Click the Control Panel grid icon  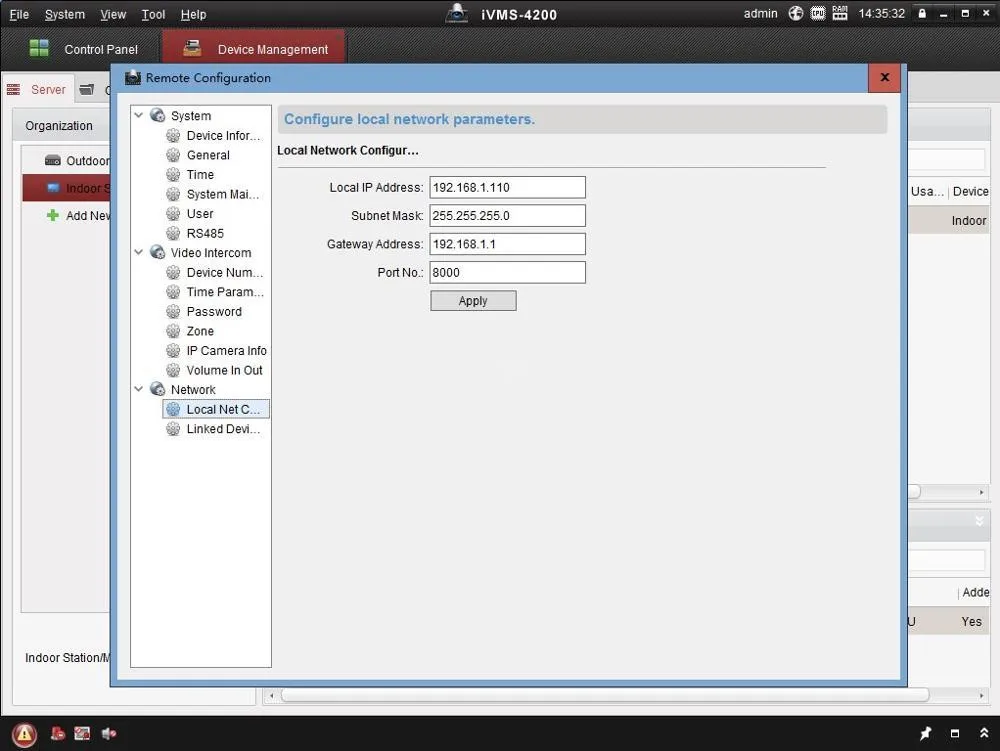(x=39, y=48)
